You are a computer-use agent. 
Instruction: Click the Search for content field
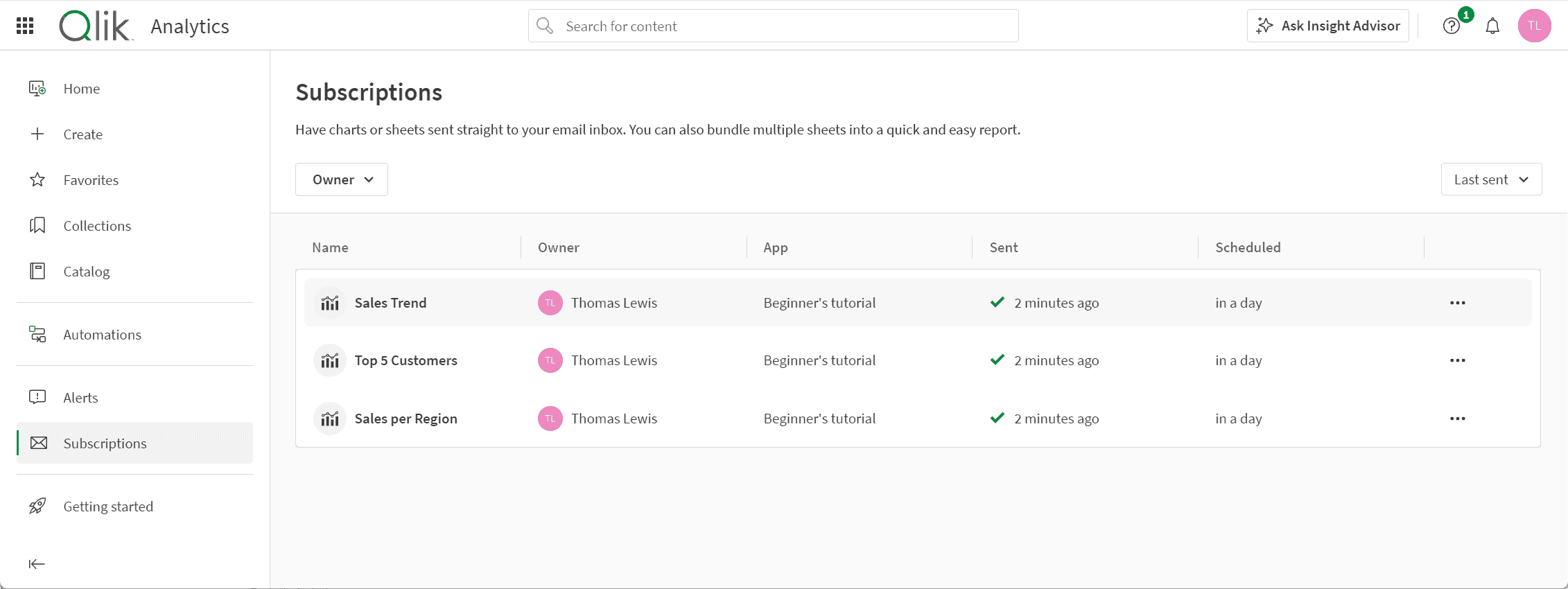[x=773, y=26]
